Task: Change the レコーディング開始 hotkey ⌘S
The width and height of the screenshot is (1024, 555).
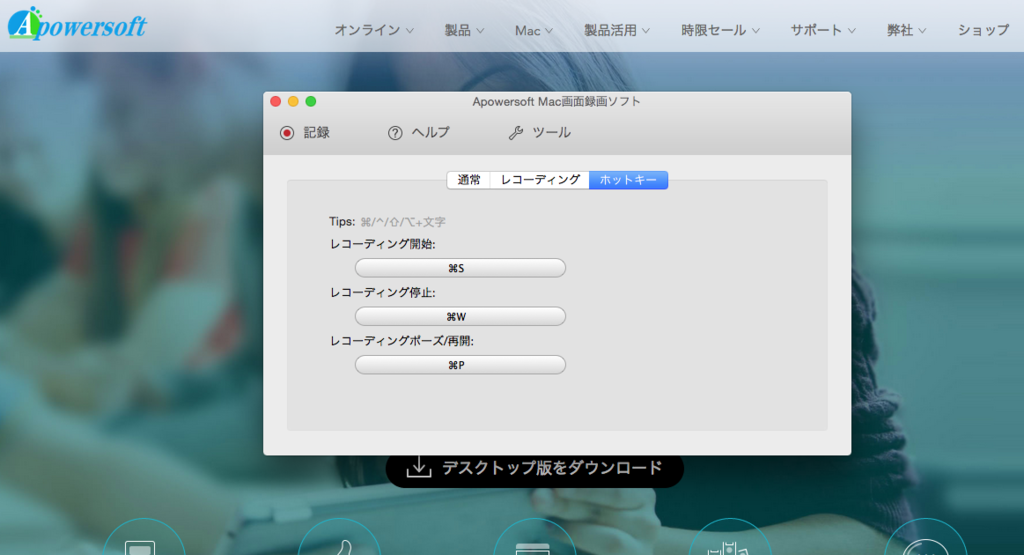Action: tap(460, 268)
